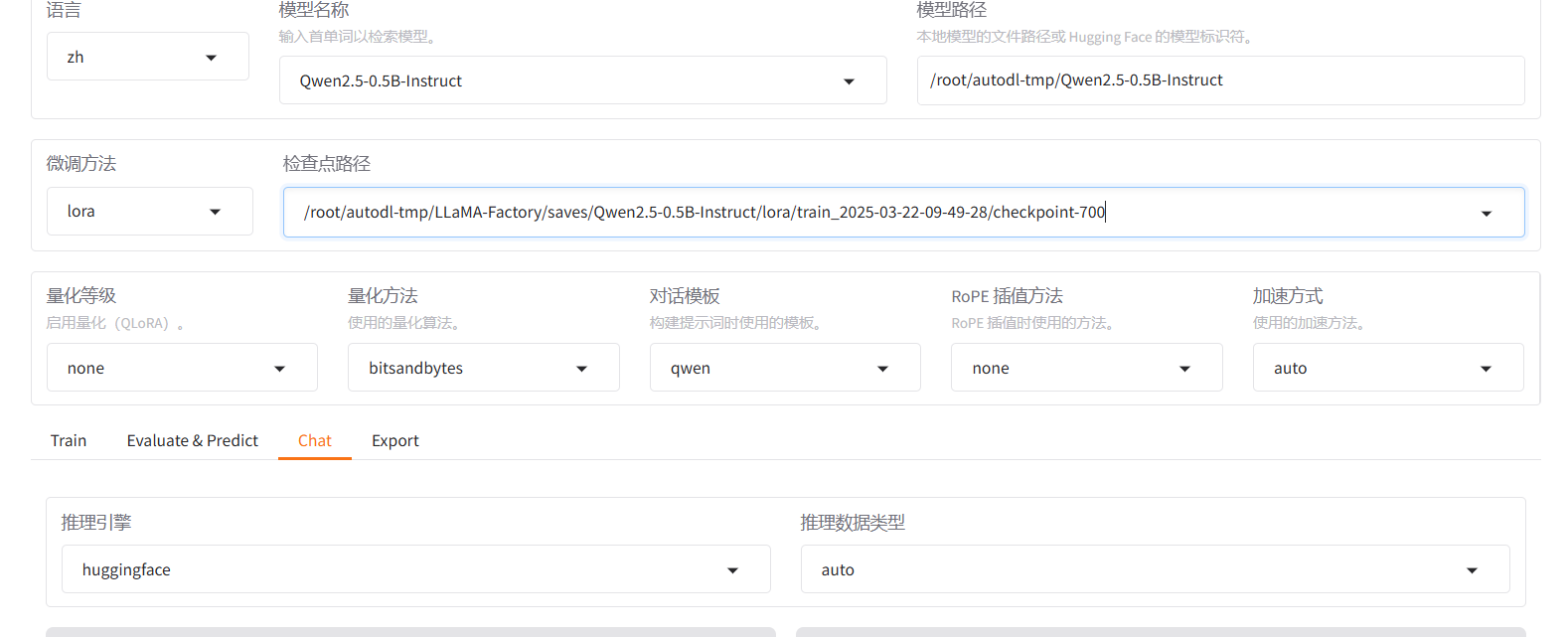The height and width of the screenshot is (637, 1568).
Task: Click the 模型路径 text field
Action: pos(1219,80)
